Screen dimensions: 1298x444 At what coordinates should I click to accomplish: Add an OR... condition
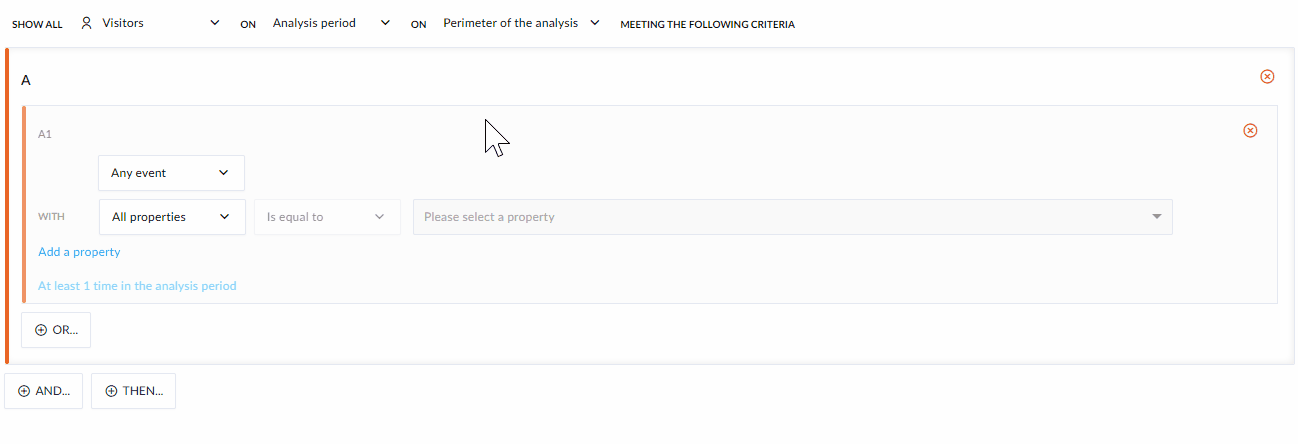tap(56, 330)
